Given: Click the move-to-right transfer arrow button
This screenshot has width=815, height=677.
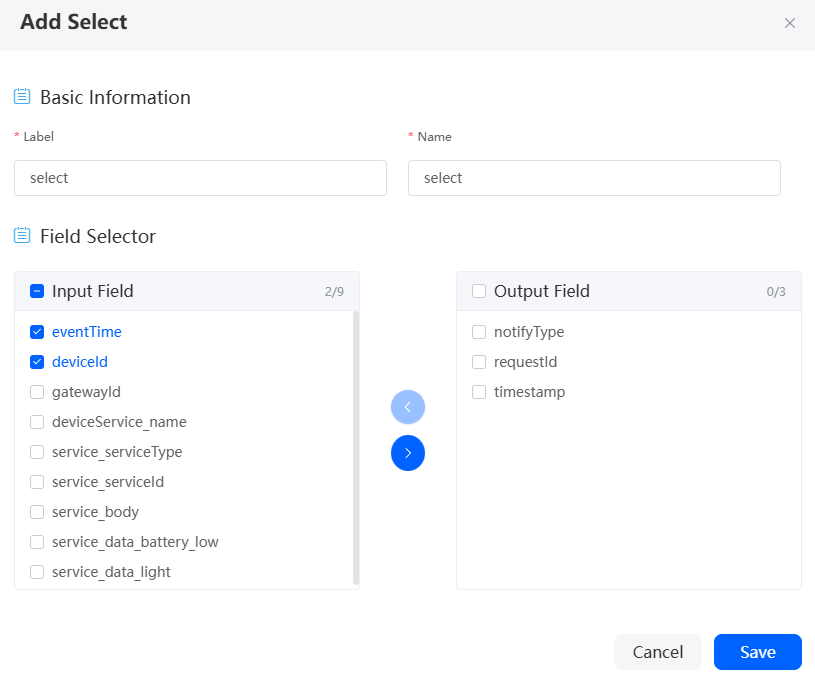Looking at the screenshot, I should [408, 453].
